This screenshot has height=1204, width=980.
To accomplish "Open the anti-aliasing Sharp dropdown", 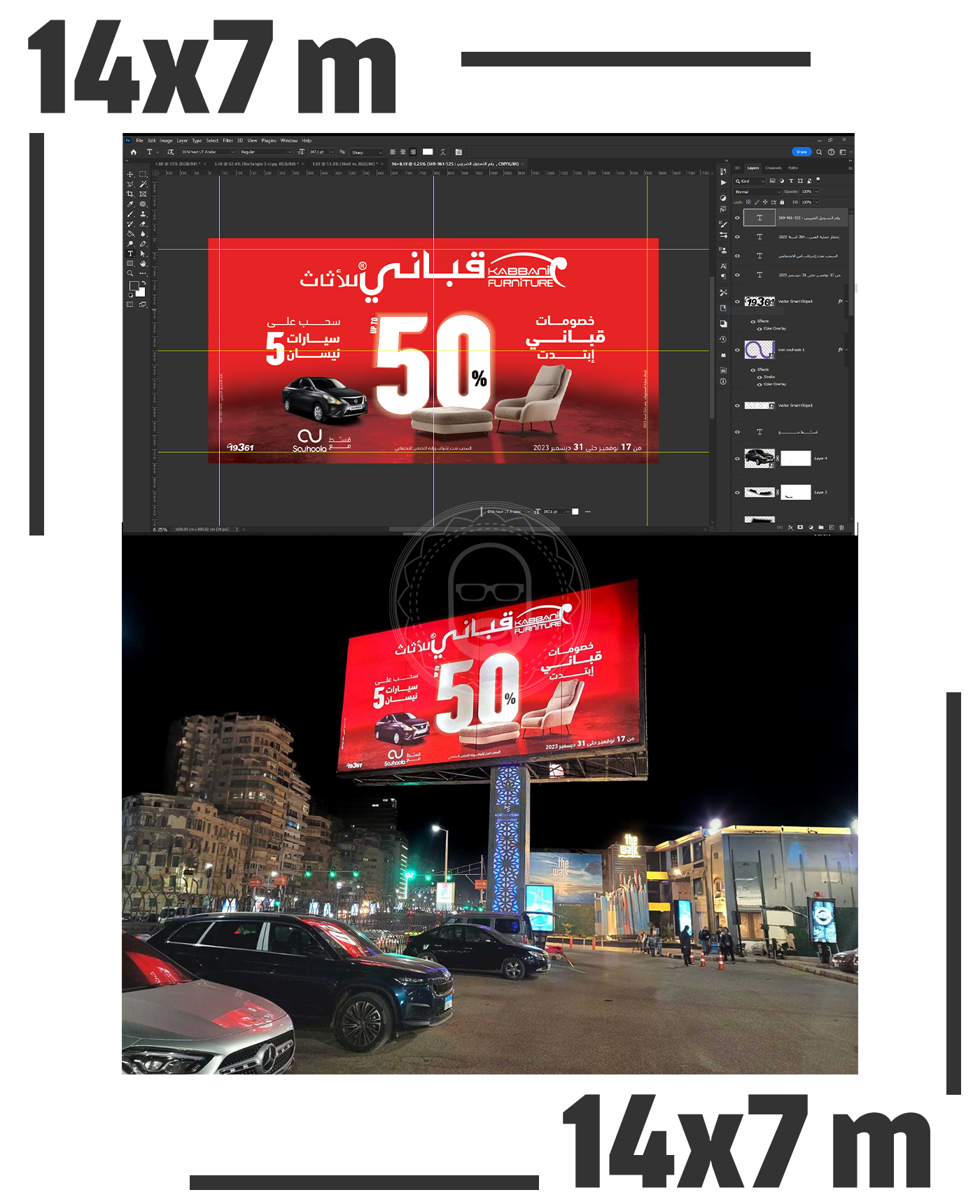I will click(366, 152).
